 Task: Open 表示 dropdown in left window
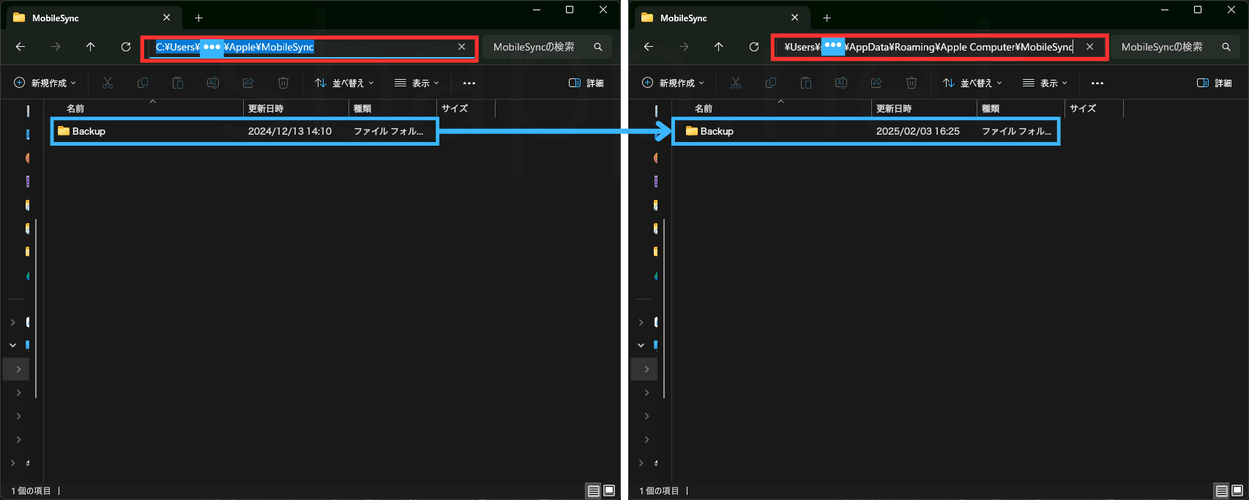pos(417,83)
